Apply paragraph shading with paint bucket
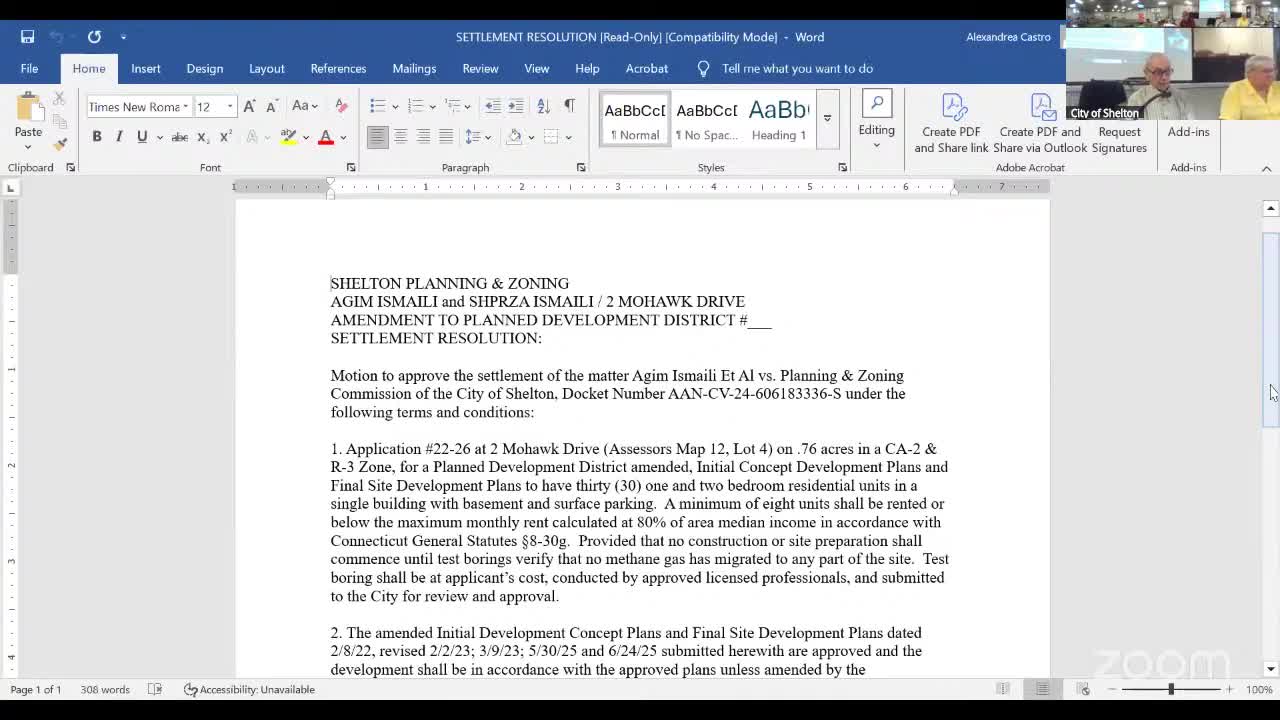This screenshot has height=720, width=1280. [514, 137]
